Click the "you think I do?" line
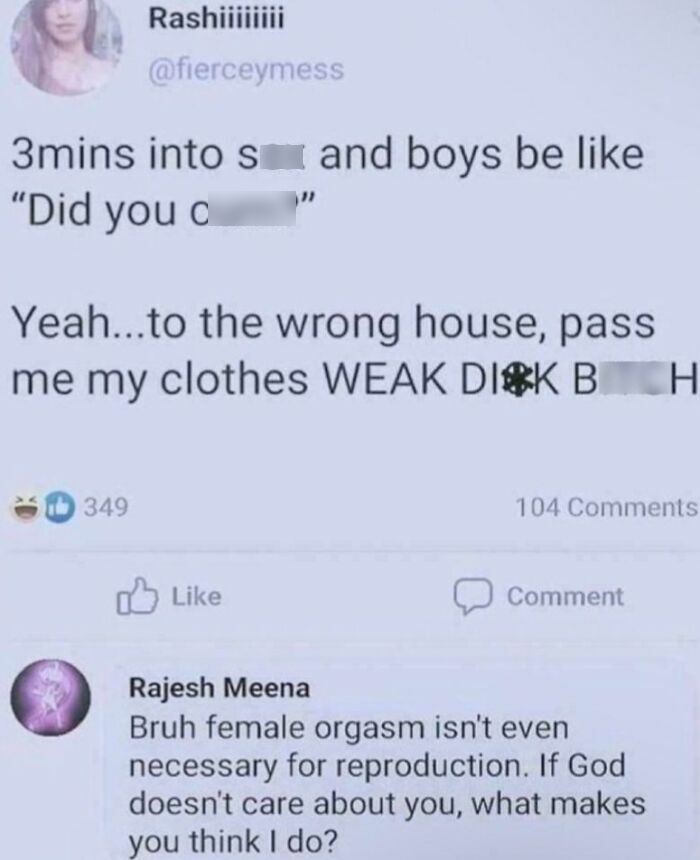This screenshot has width=700, height=860. click(234, 841)
